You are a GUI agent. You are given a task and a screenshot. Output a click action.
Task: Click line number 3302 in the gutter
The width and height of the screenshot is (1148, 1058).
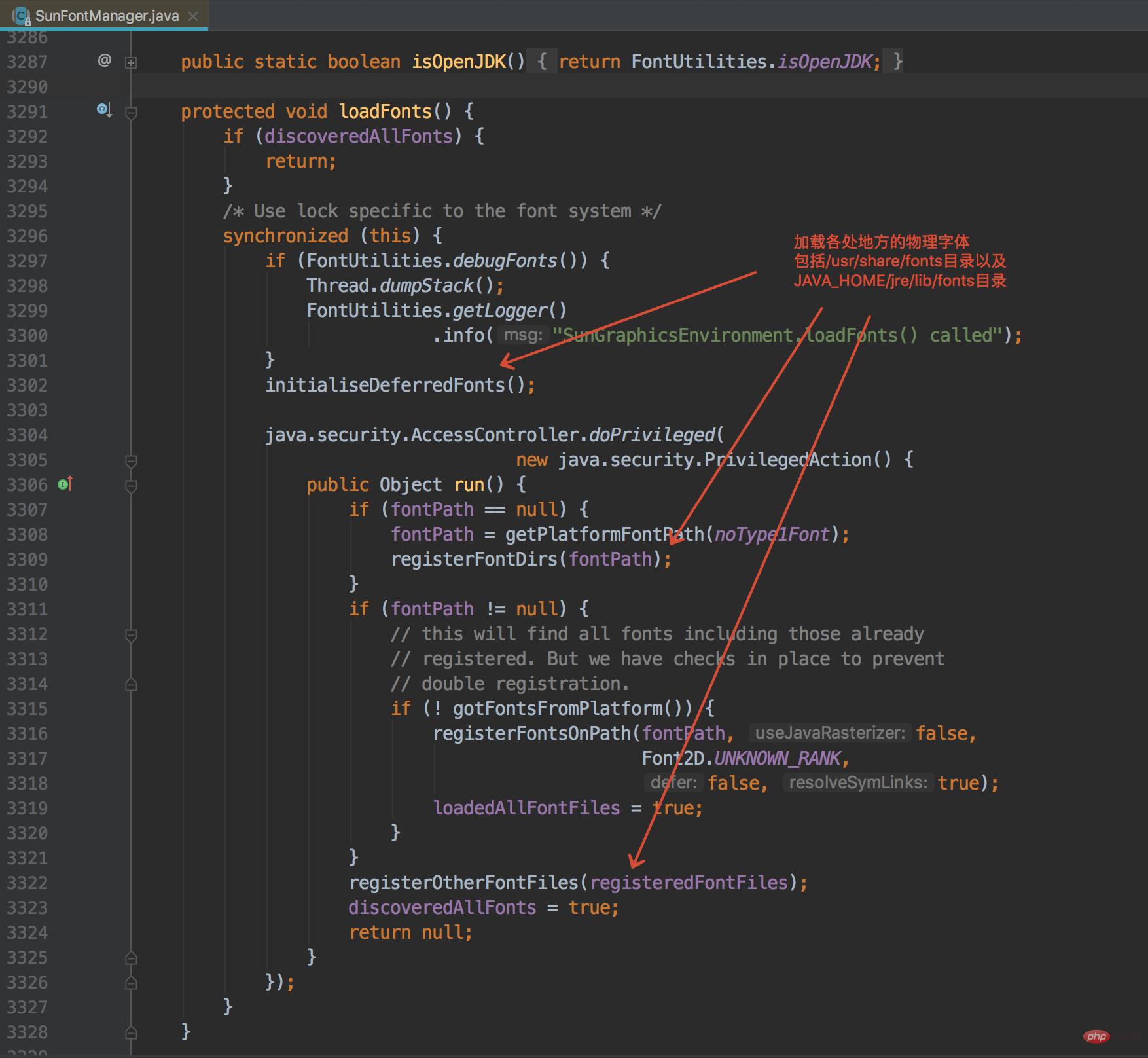(27, 386)
